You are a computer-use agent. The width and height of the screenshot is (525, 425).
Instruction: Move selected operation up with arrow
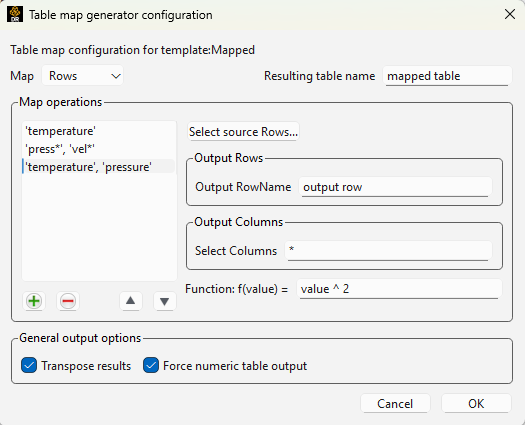[131, 301]
